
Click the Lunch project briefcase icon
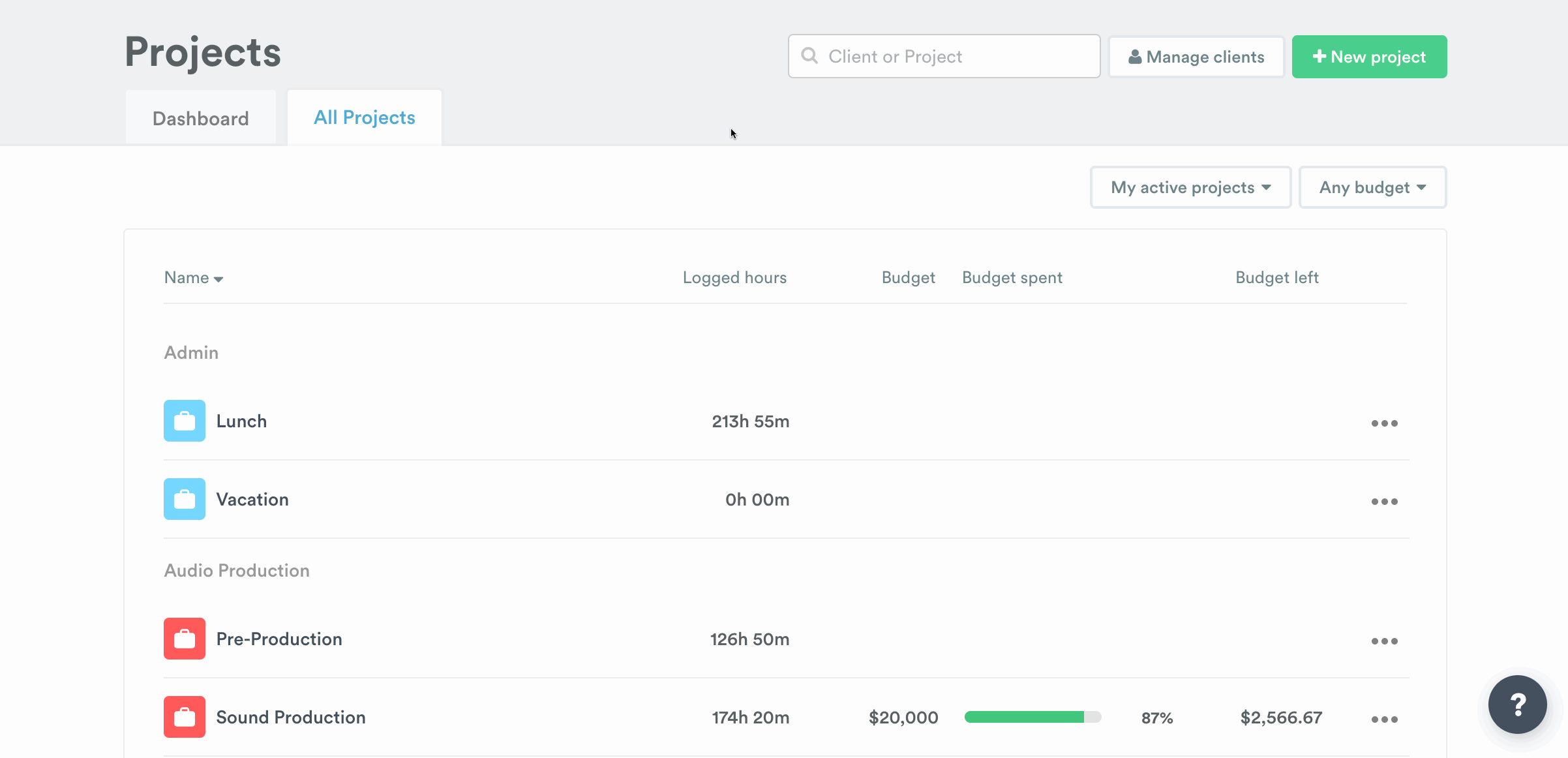tap(185, 421)
